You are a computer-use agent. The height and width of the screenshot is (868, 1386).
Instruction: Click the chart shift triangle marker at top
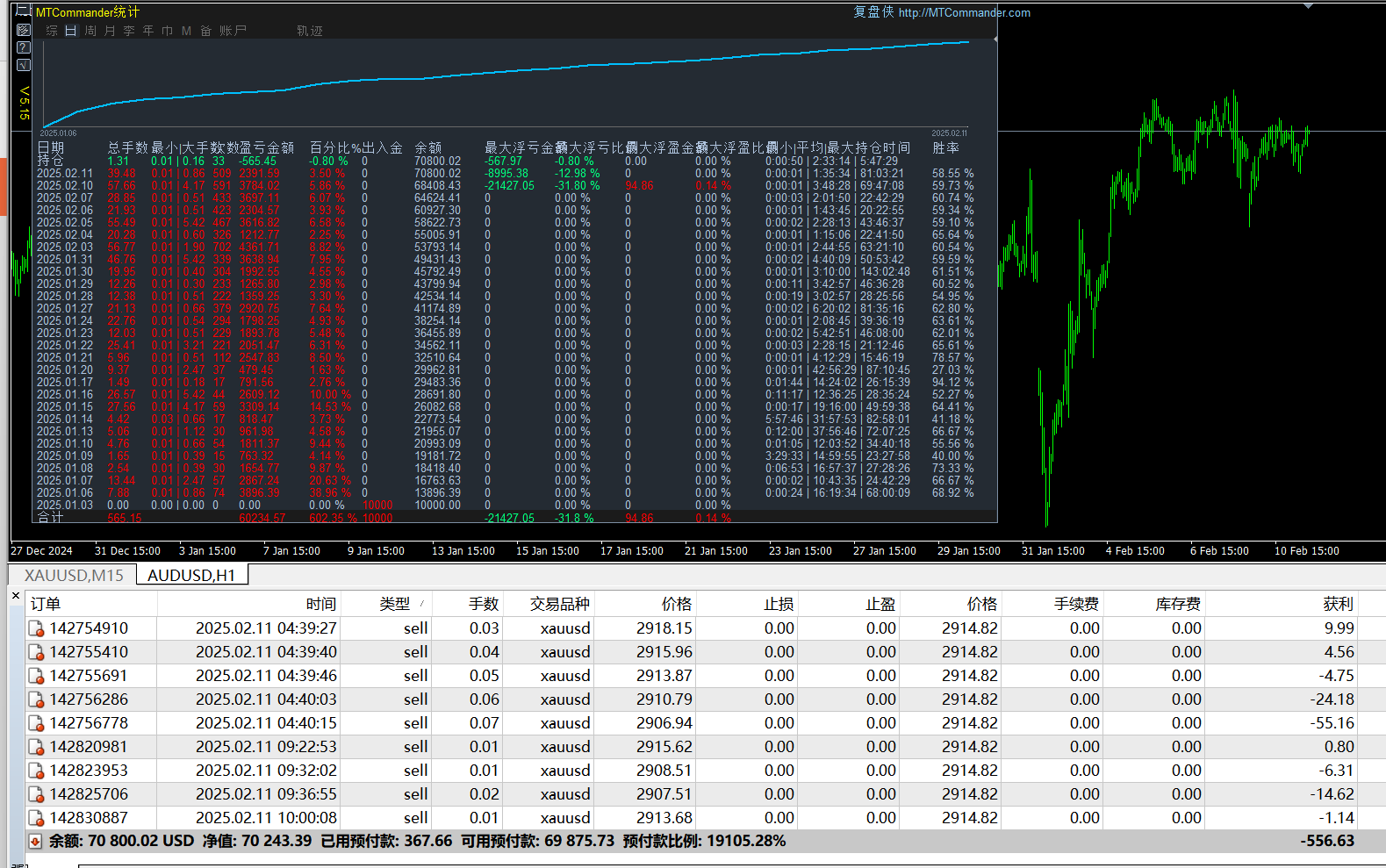pyautogui.click(x=1308, y=5)
